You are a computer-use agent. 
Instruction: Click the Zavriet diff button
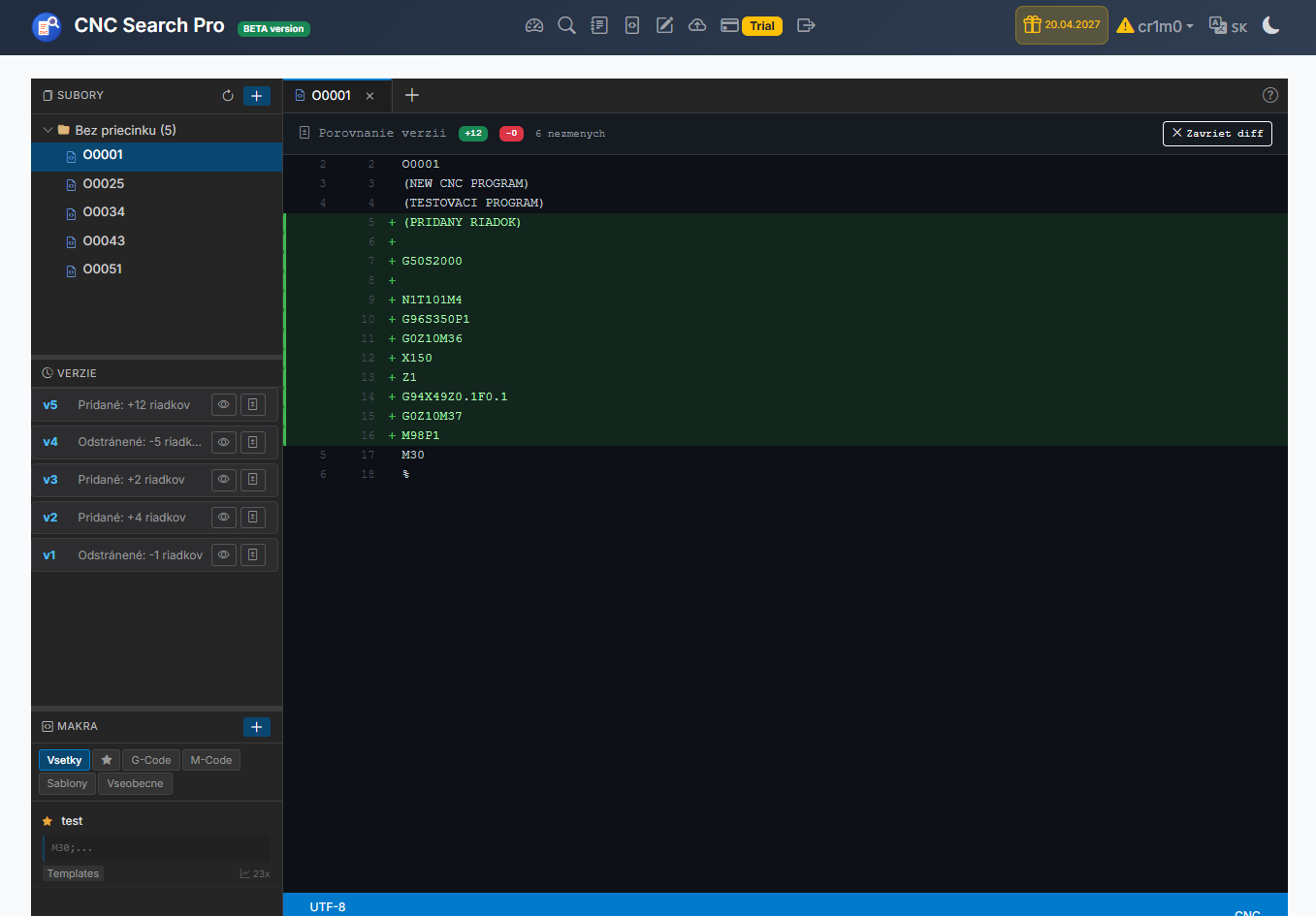point(1217,134)
